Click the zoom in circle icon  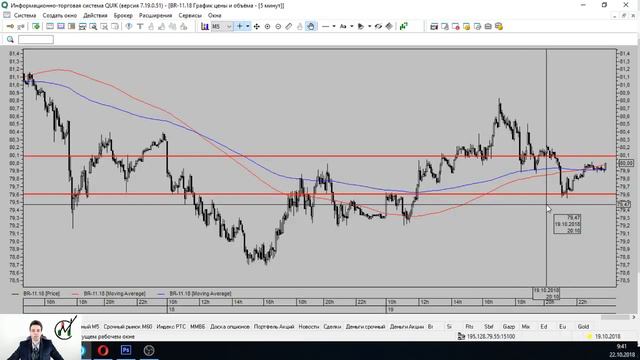pos(267,27)
